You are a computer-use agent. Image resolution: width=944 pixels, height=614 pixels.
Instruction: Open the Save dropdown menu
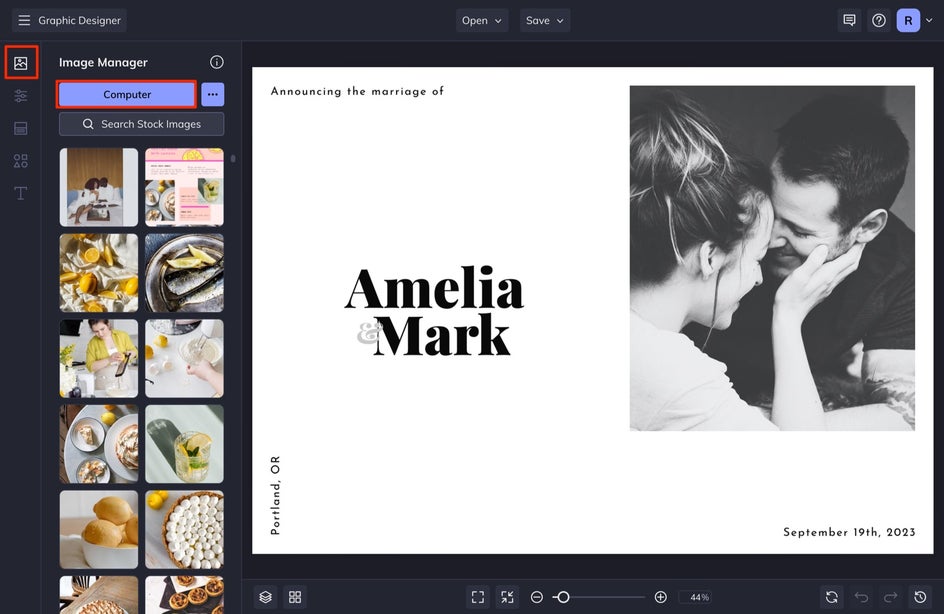[x=545, y=20]
